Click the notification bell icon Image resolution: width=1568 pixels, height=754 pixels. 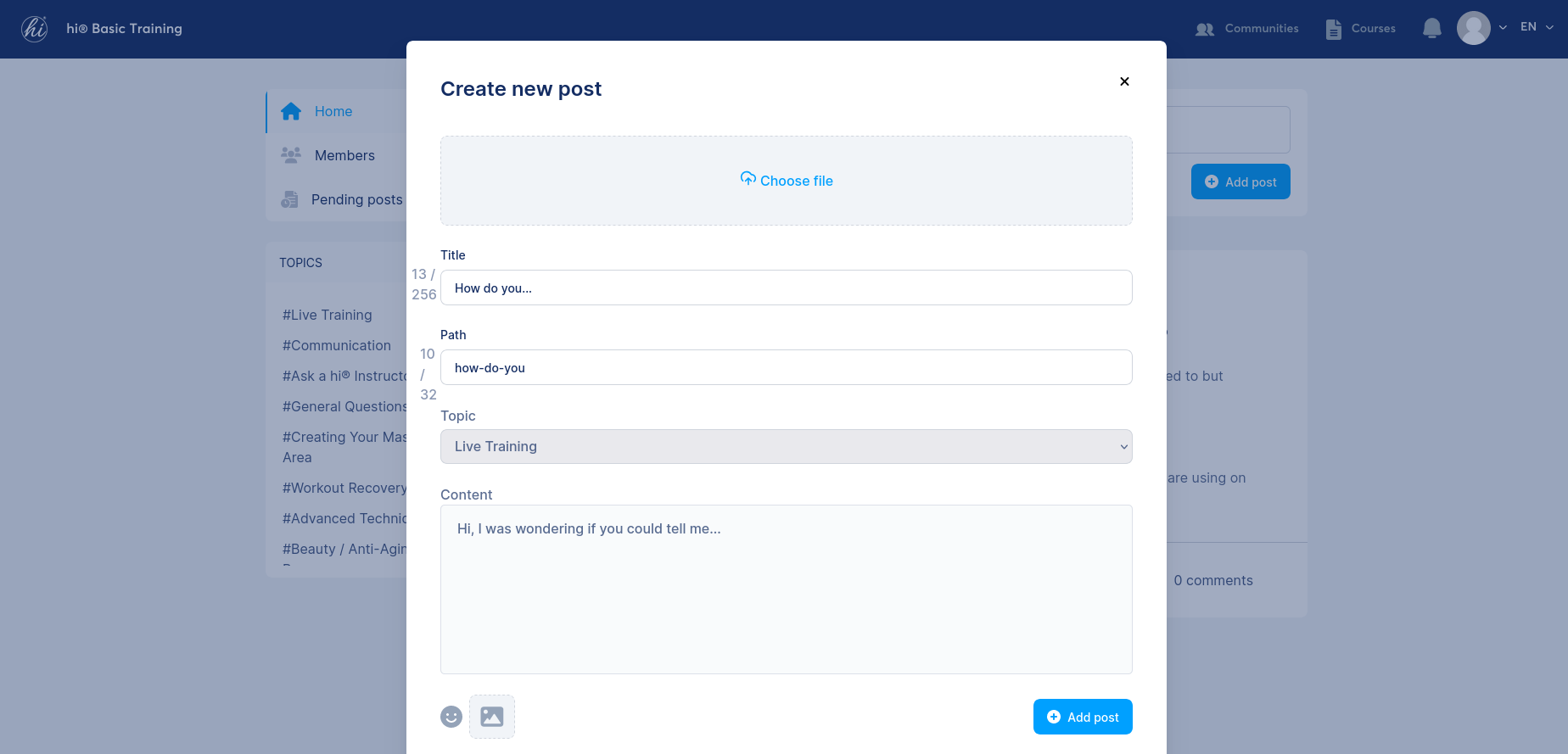(x=1432, y=29)
